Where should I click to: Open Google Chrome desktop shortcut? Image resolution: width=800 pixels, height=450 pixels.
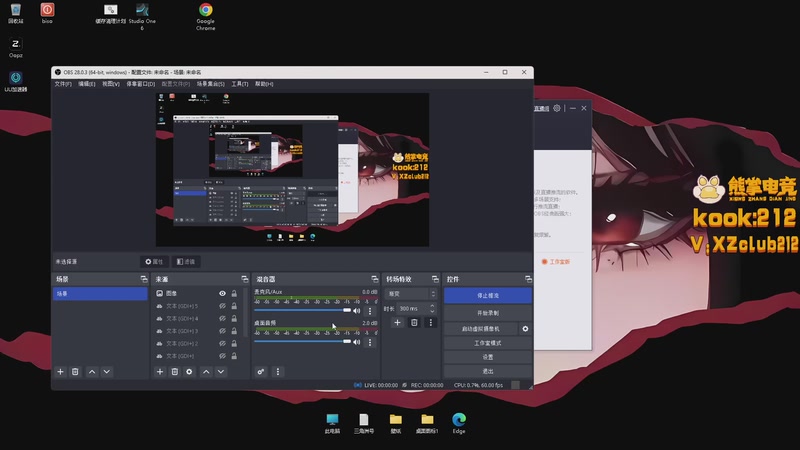point(206,17)
